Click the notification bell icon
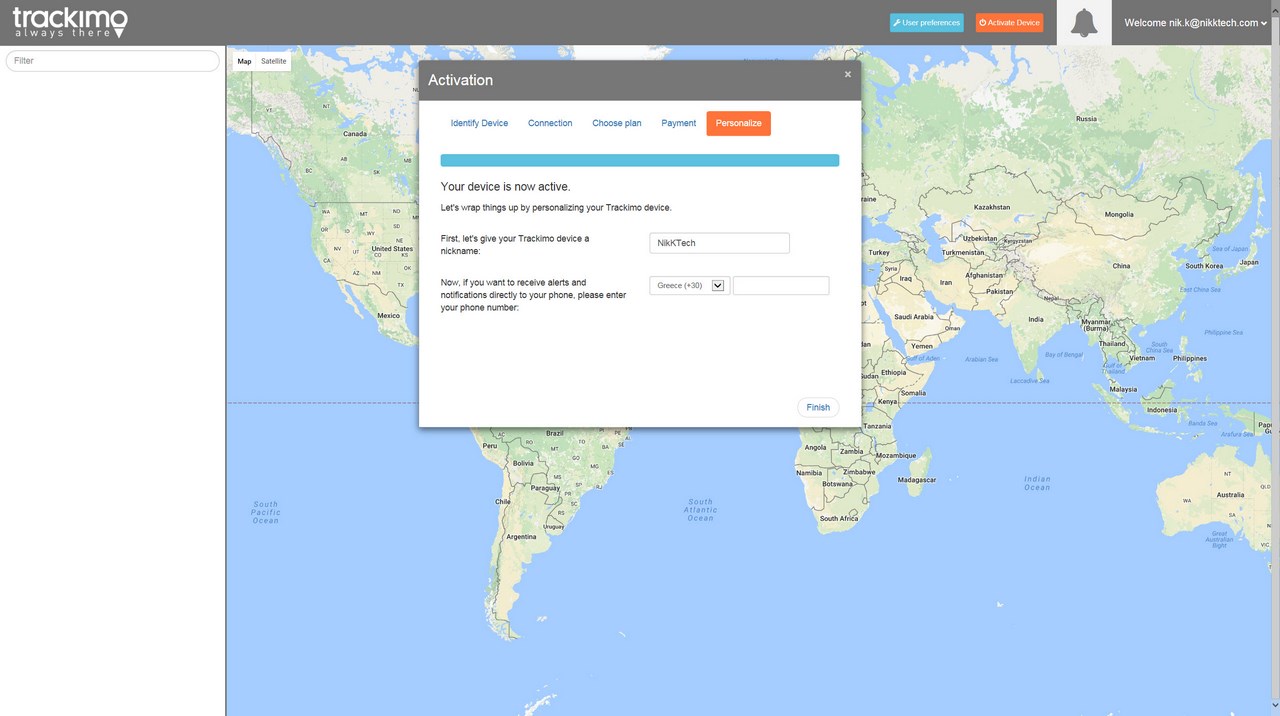 pos(1084,23)
